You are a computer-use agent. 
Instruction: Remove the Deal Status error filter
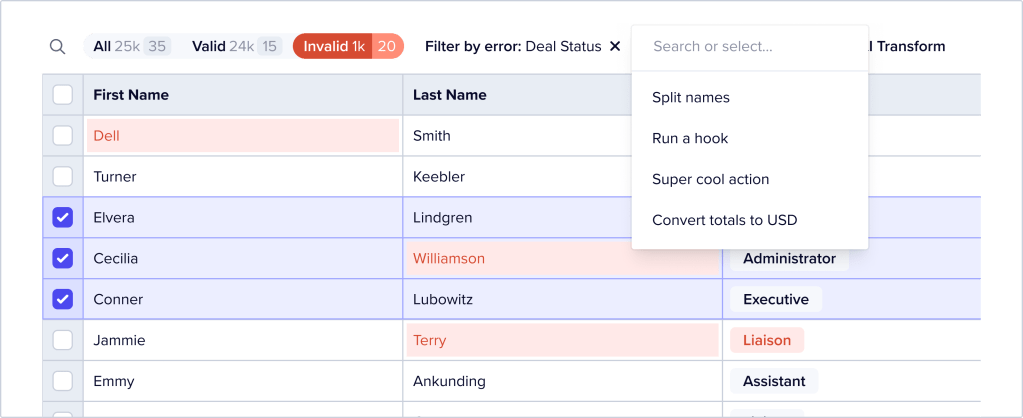614,46
